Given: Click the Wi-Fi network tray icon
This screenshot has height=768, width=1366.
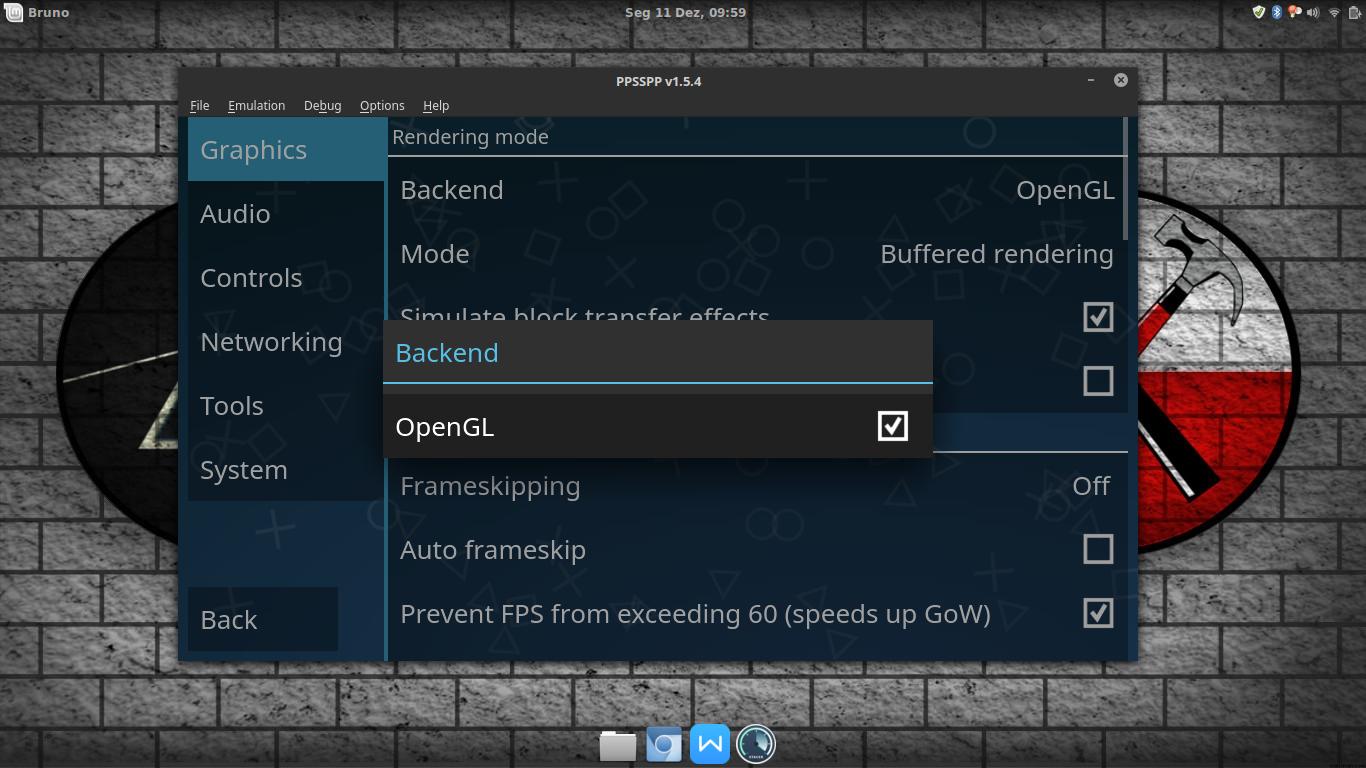Looking at the screenshot, I should click(1334, 12).
